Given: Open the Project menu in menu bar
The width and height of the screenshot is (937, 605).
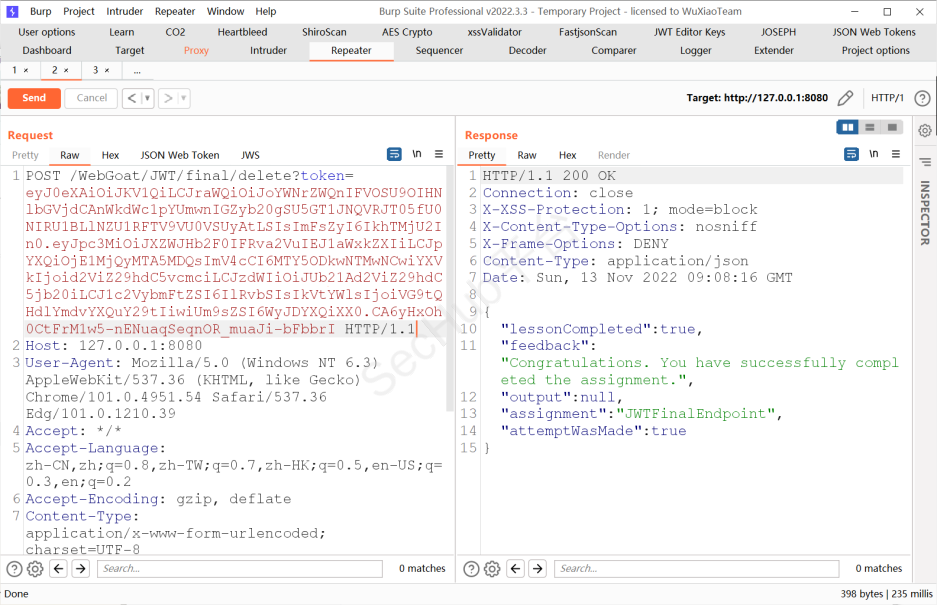Looking at the screenshot, I should 79,11.
